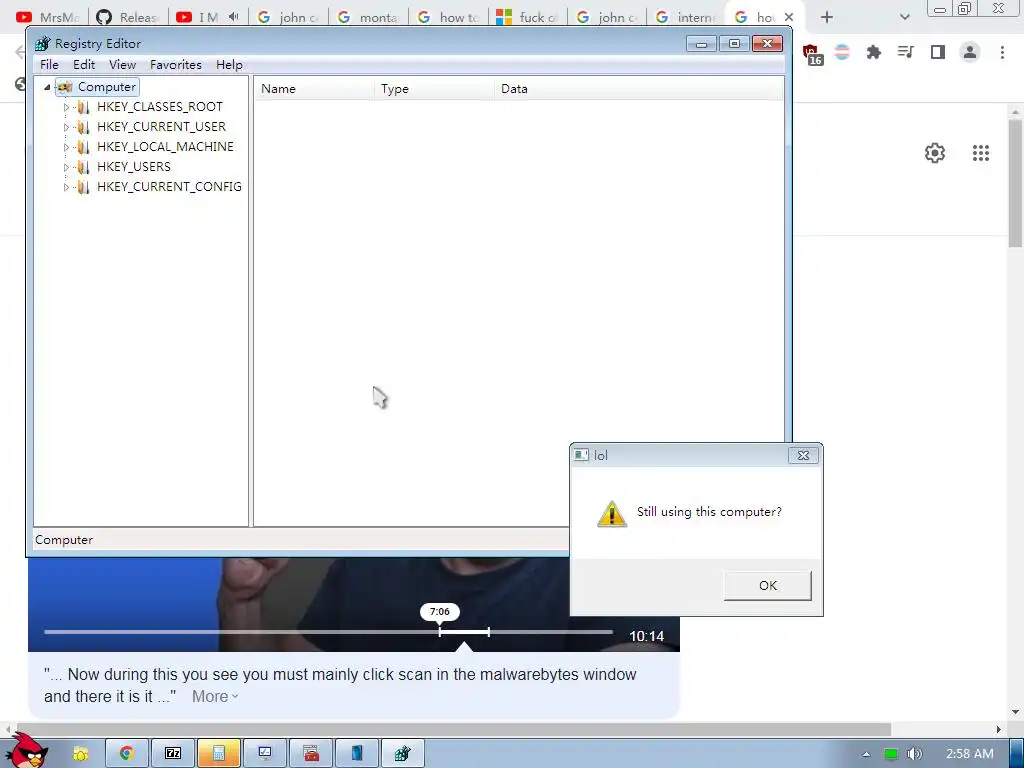Open the monitor app in taskbar
The width and height of the screenshot is (1024, 768).
(264, 754)
